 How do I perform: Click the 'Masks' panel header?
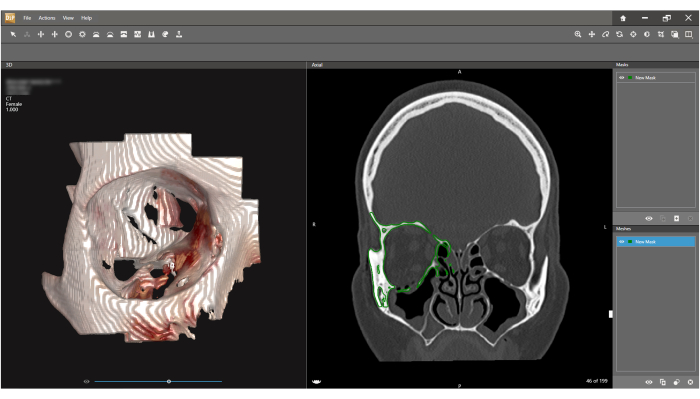tap(622, 65)
